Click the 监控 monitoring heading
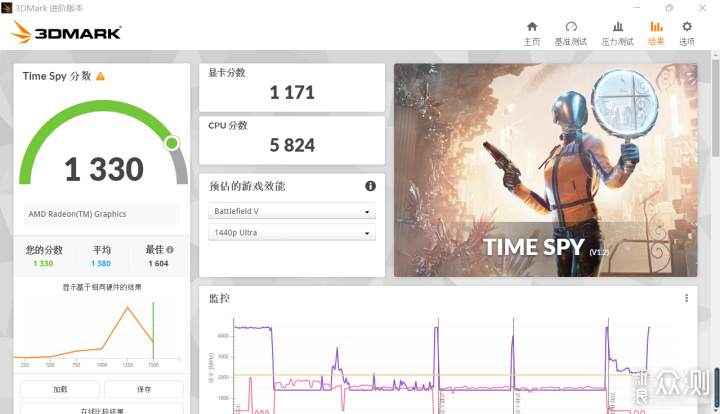The width and height of the screenshot is (720, 414). [x=219, y=299]
